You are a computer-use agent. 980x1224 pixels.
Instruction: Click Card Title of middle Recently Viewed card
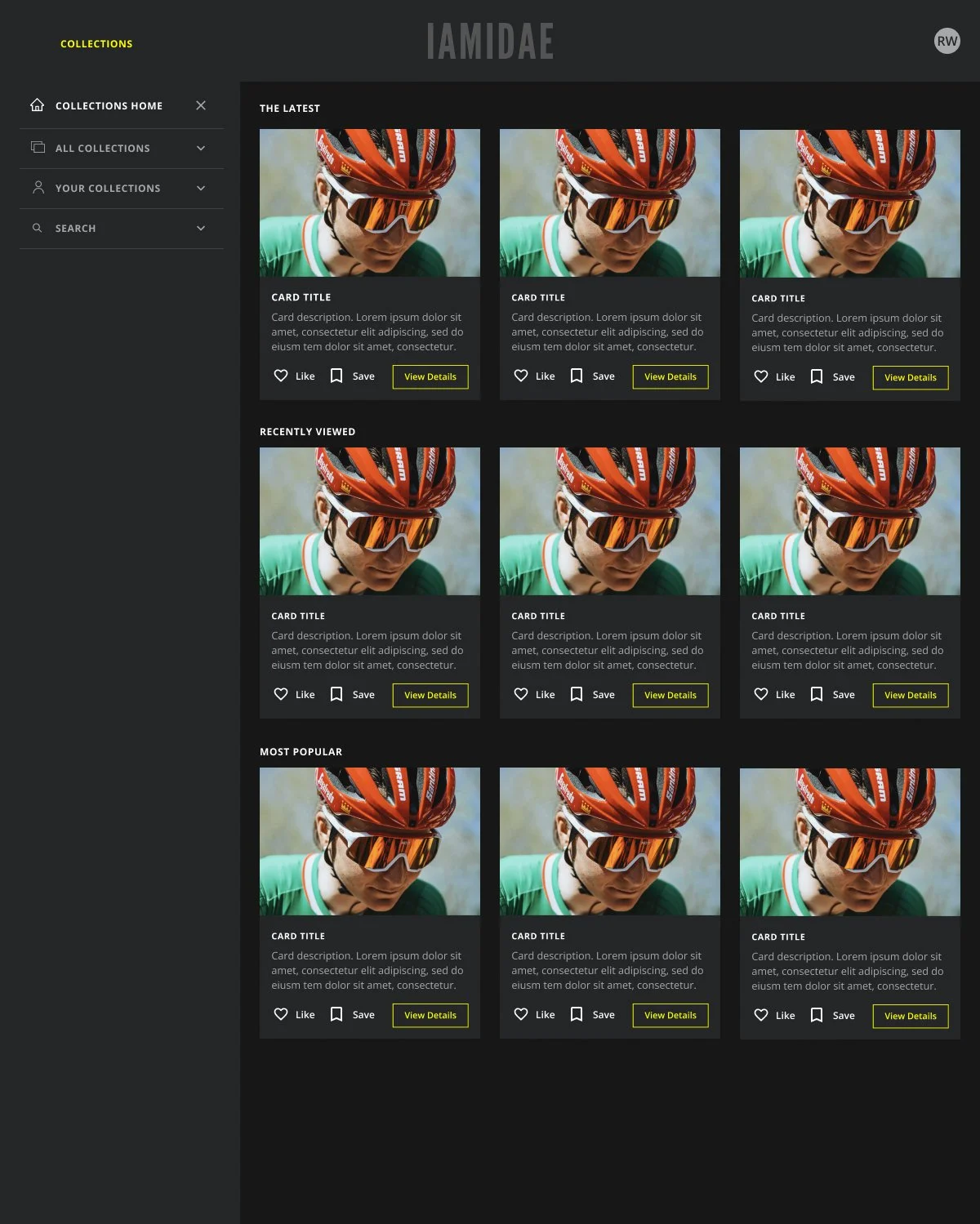[x=538, y=616]
